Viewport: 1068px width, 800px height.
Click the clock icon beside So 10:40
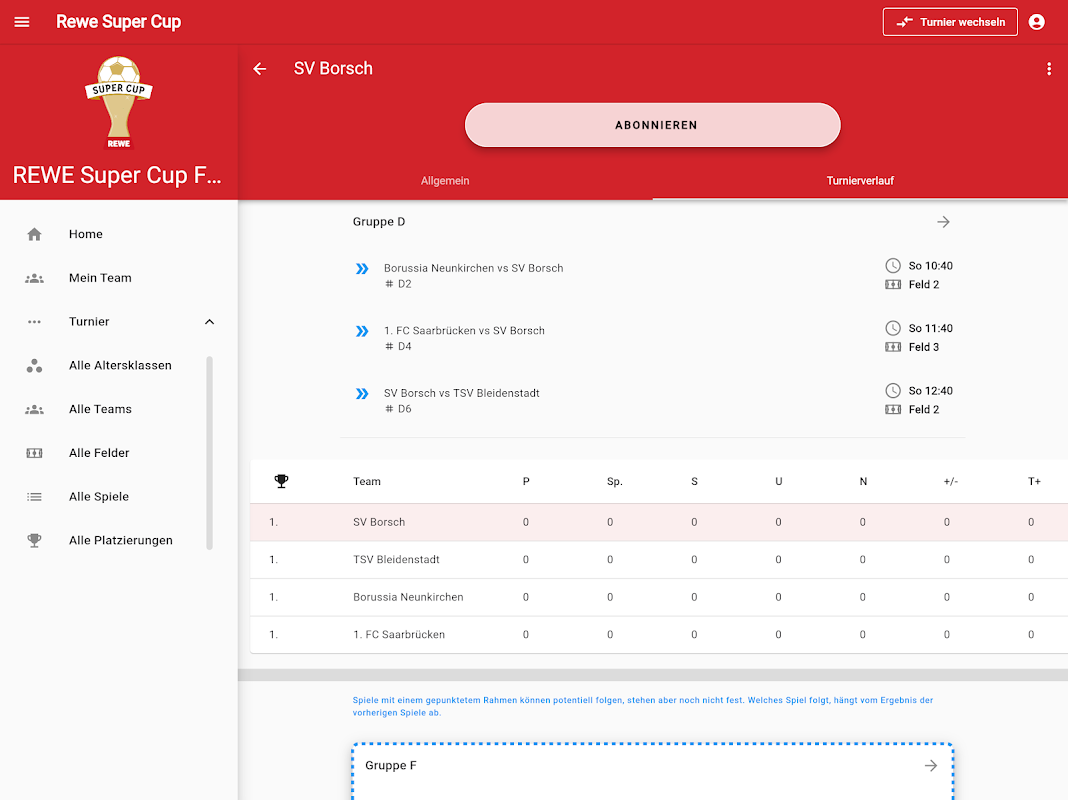pyautogui.click(x=892, y=266)
